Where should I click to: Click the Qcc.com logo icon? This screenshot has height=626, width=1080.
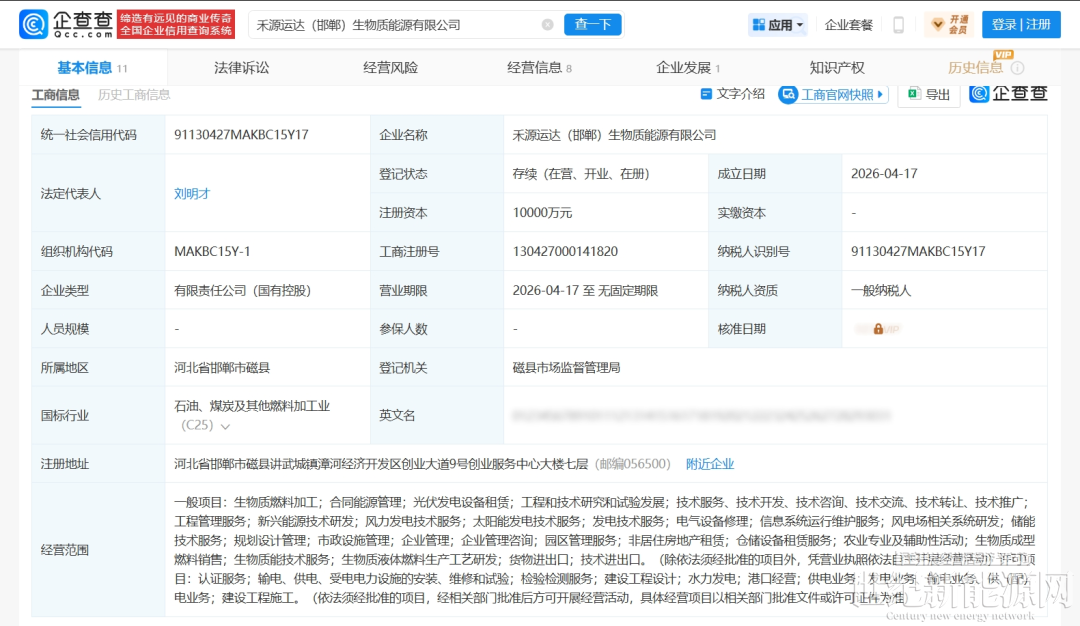(x=33, y=24)
